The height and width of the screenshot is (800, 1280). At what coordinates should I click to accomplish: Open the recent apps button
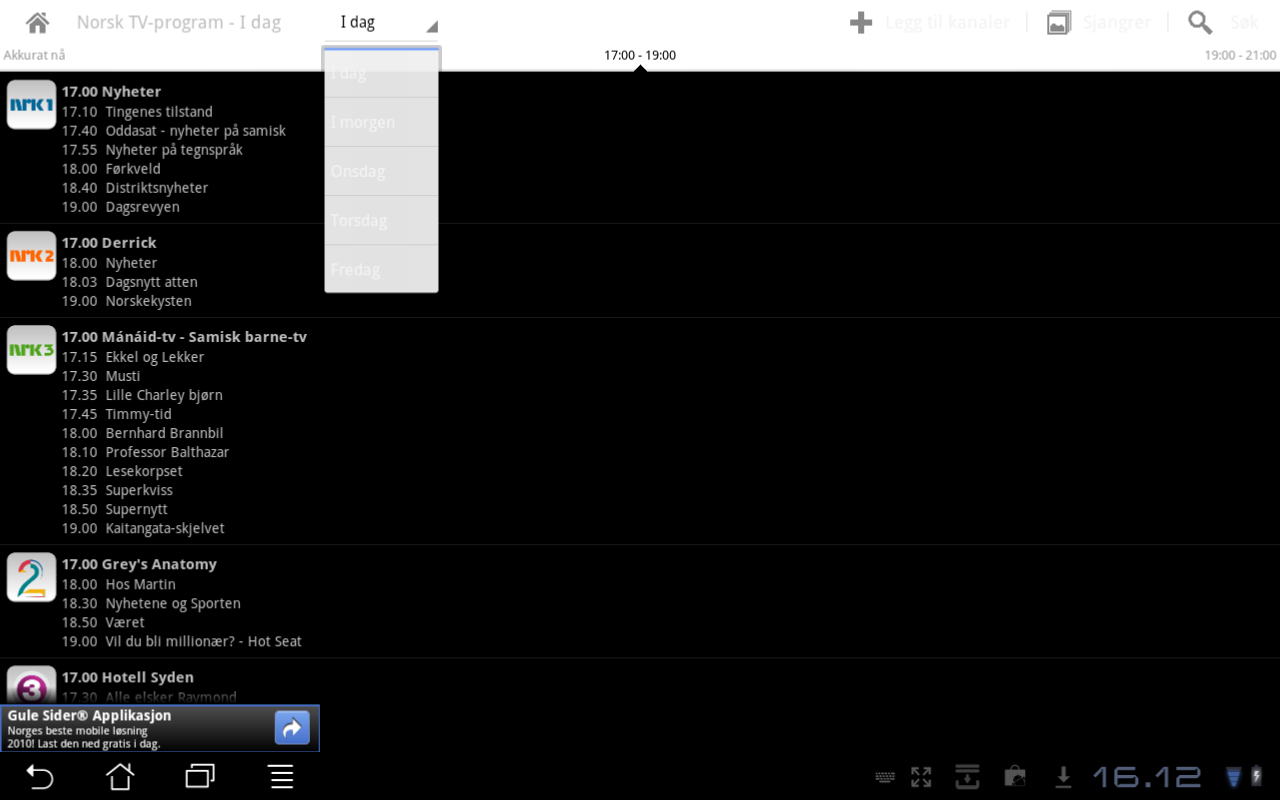(200, 776)
